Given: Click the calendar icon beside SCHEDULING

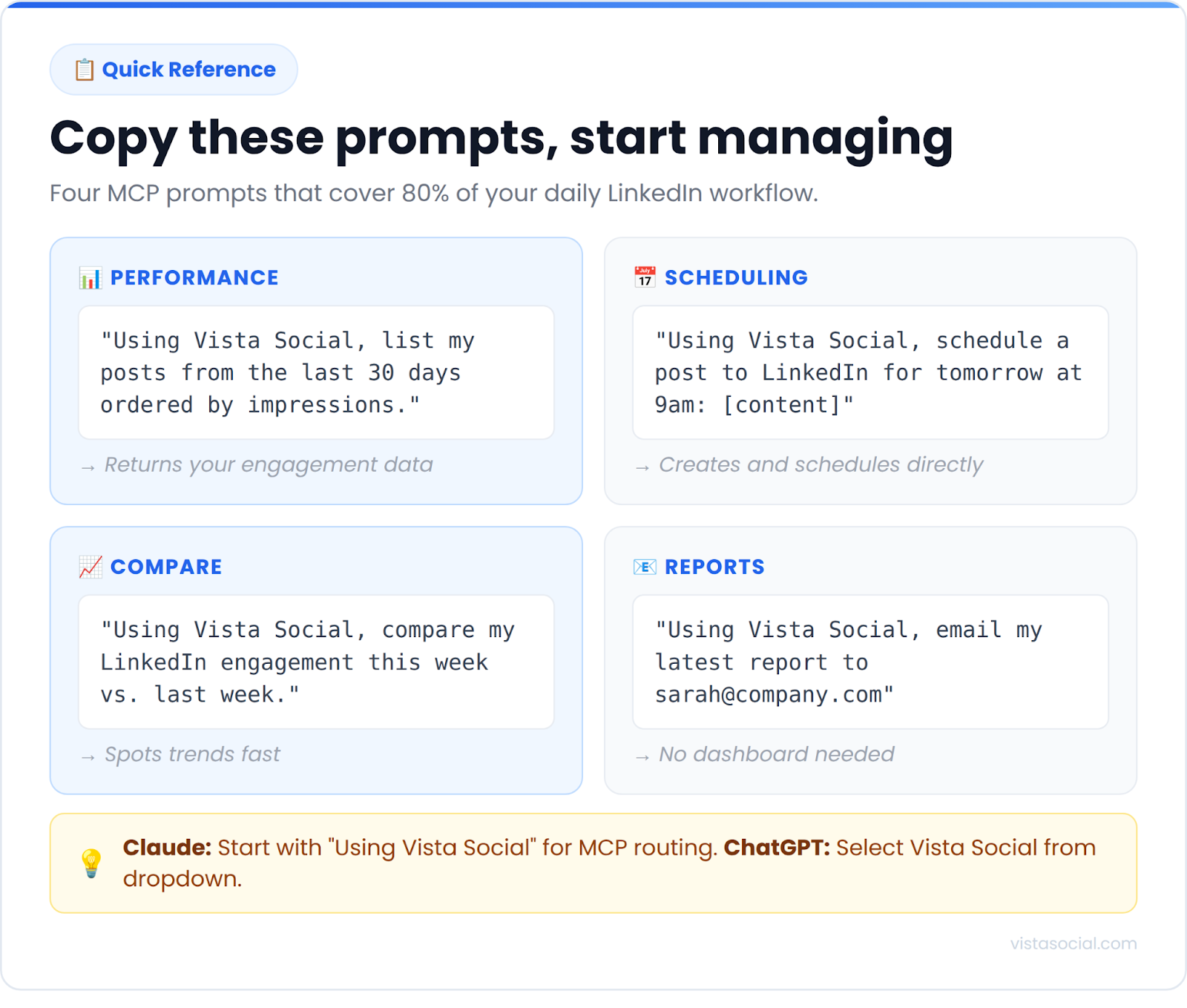Looking at the screenshot, I should coord(643,277).
